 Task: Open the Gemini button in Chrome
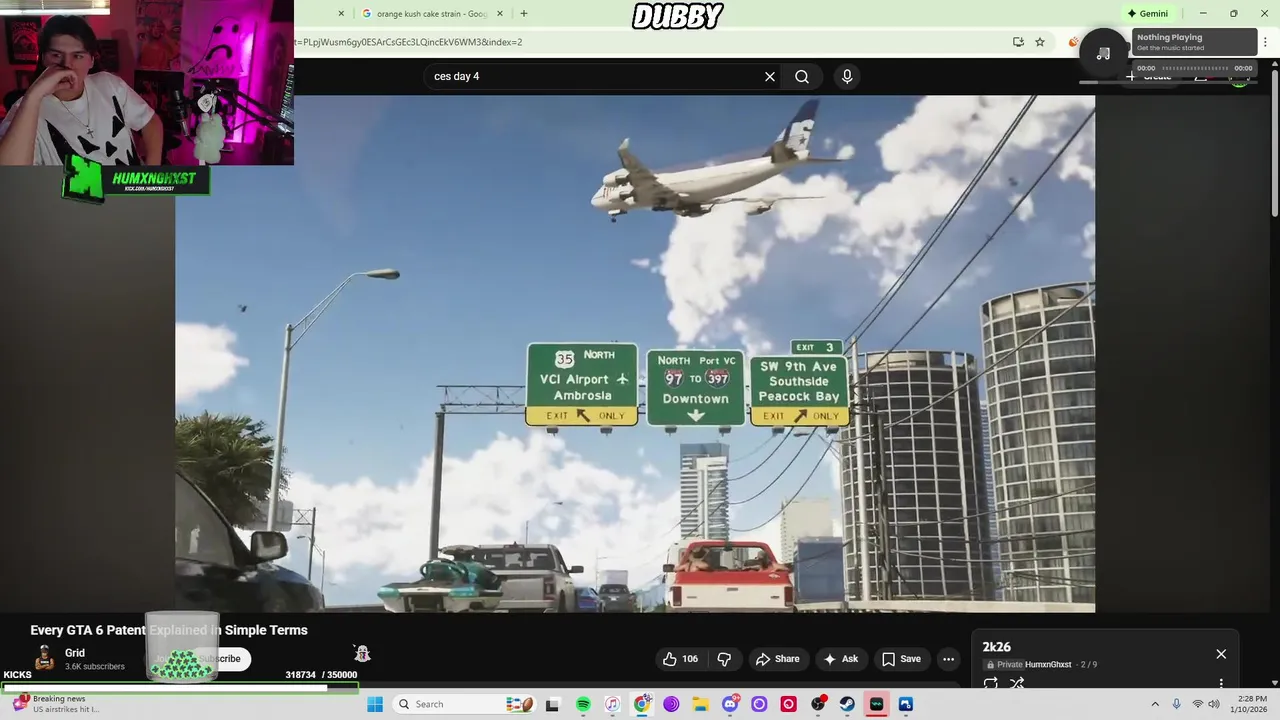[x=1147, y=14]
